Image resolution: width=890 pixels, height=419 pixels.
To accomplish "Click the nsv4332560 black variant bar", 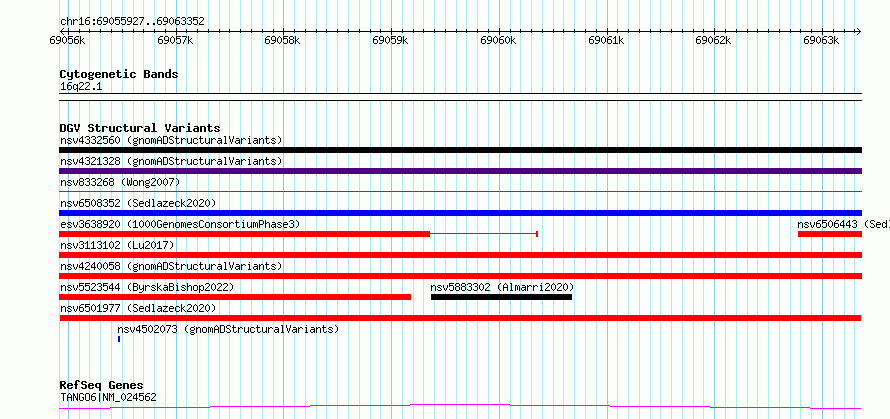I will [x=460, y=150].
